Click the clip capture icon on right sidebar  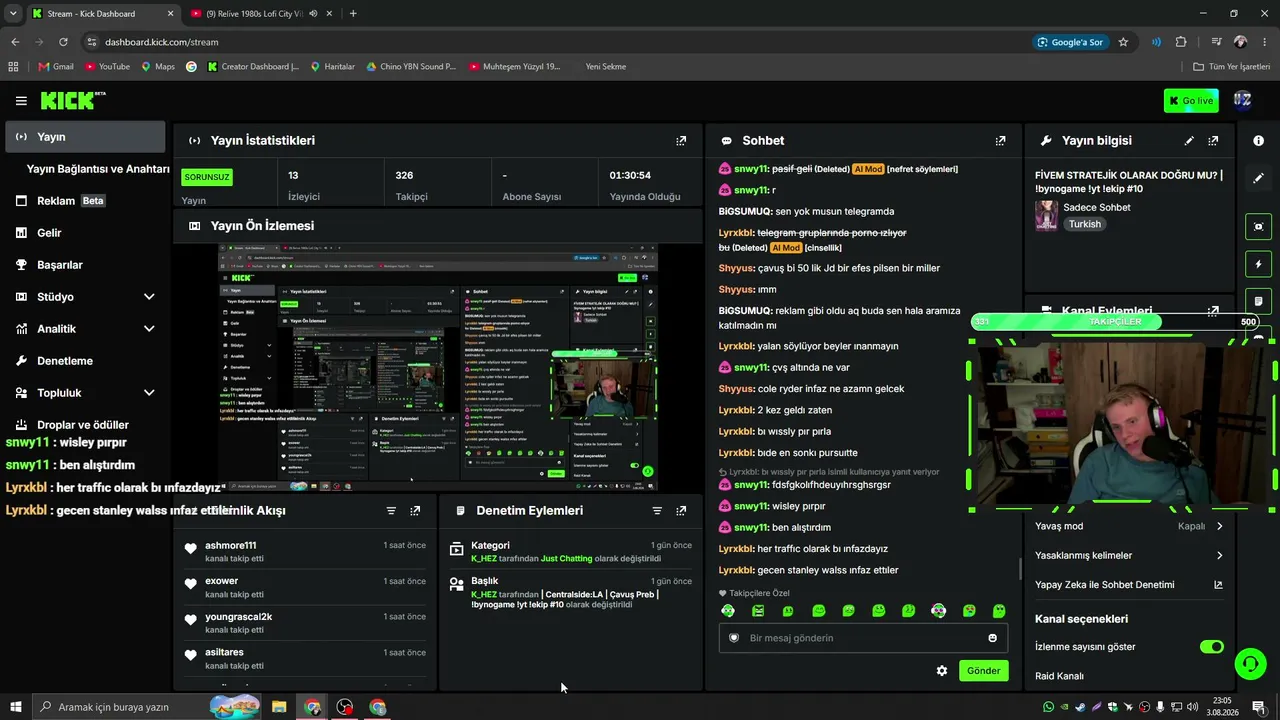tap(1258, 227)
